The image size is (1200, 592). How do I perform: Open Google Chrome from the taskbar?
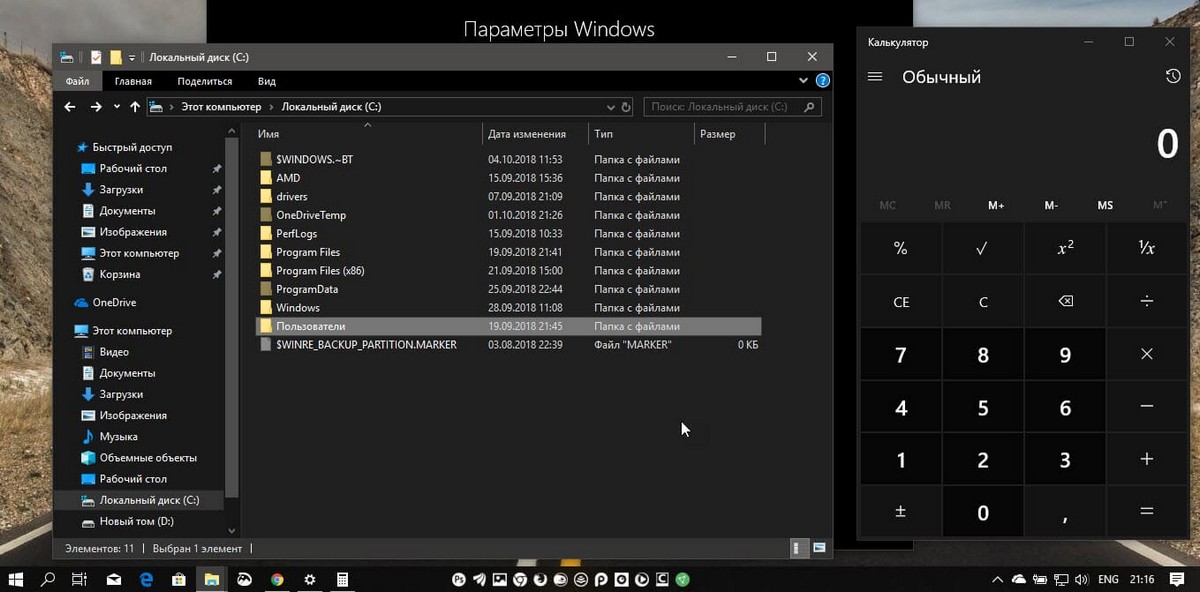(x=277, y=579)
